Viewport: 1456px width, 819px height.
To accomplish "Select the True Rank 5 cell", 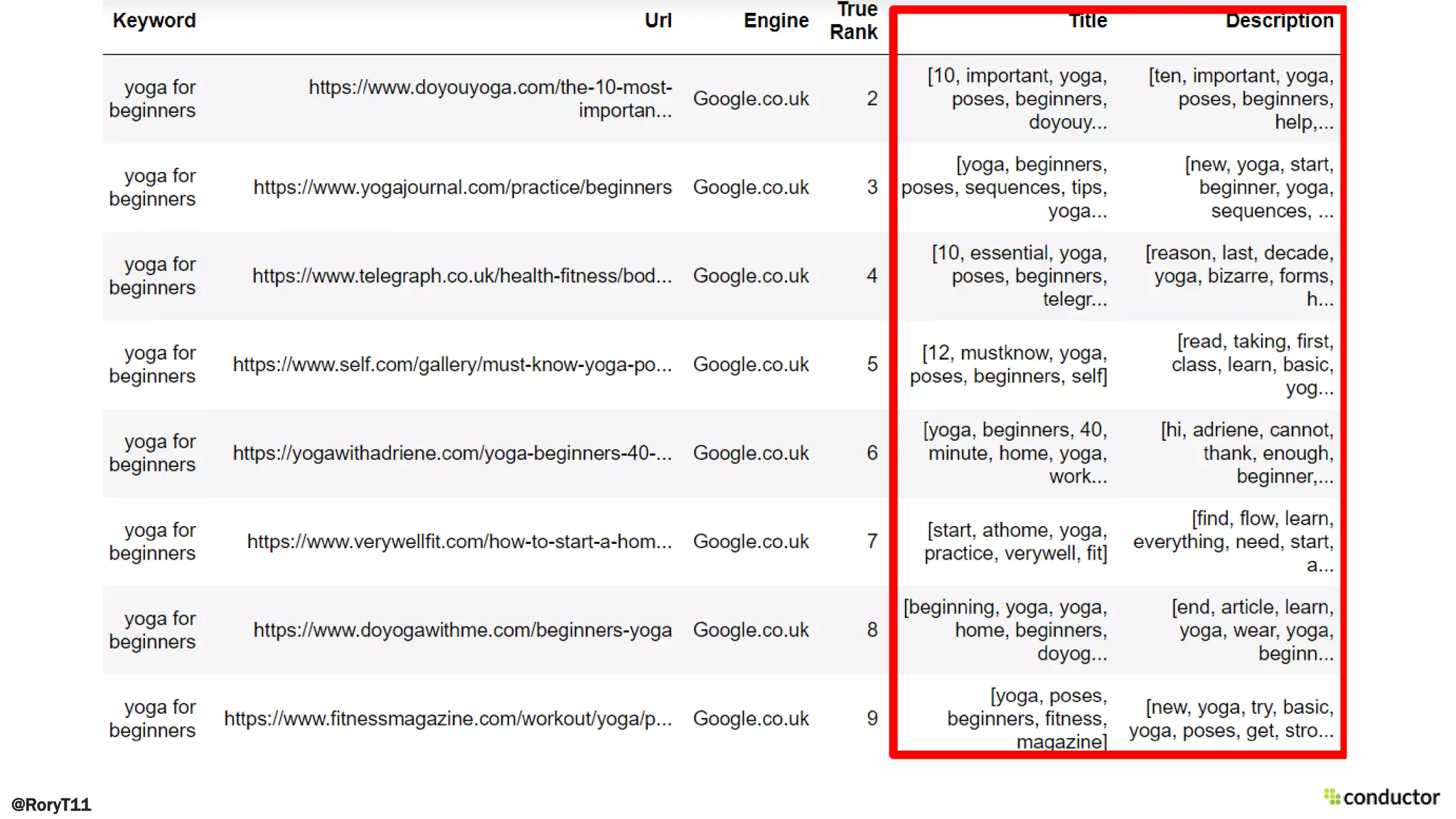I will pyautogui.click(x=872, y=365).
